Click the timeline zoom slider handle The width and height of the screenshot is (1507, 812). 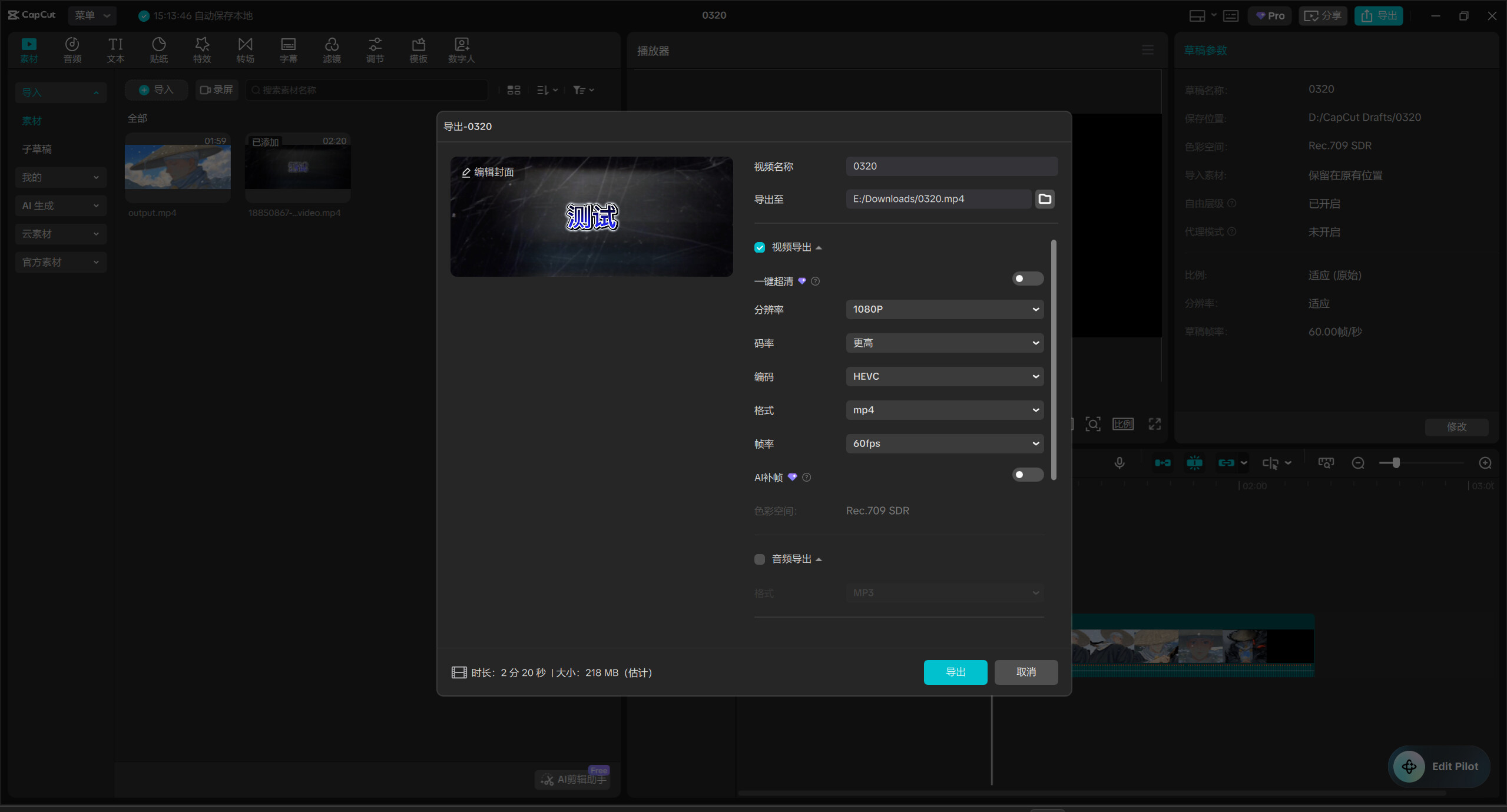(1396, 463)
